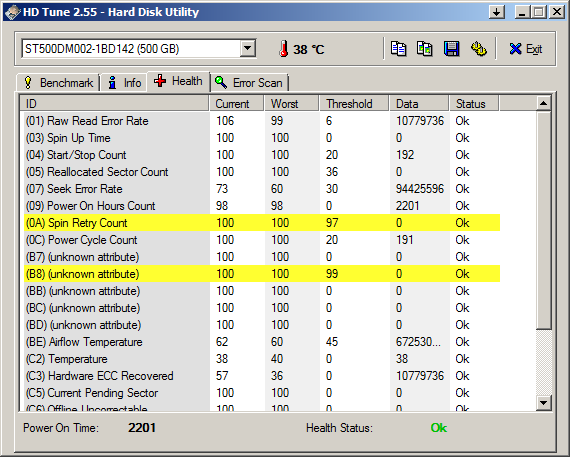The image size is (570, 457).
Task: Select the Airflow Temperature row
Action: point(262,342)
